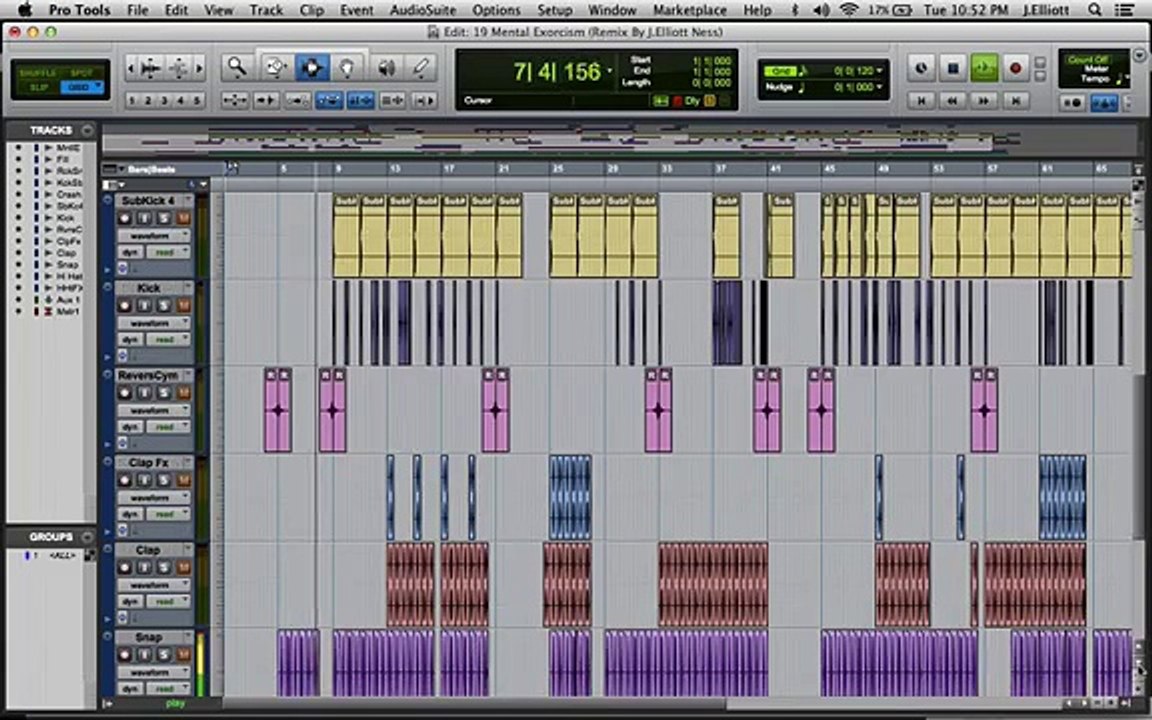Viewport: 1152px width, 720px height.
Task: Select the Grabber hand tool
Action: click(347, 68)
